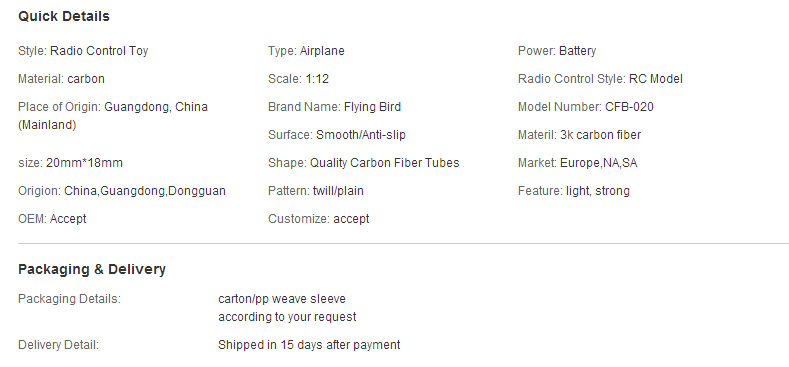This screenshot has width=789, height=367.
Task: Click Model Number CFB-020
Action: [x=586, y=107]
